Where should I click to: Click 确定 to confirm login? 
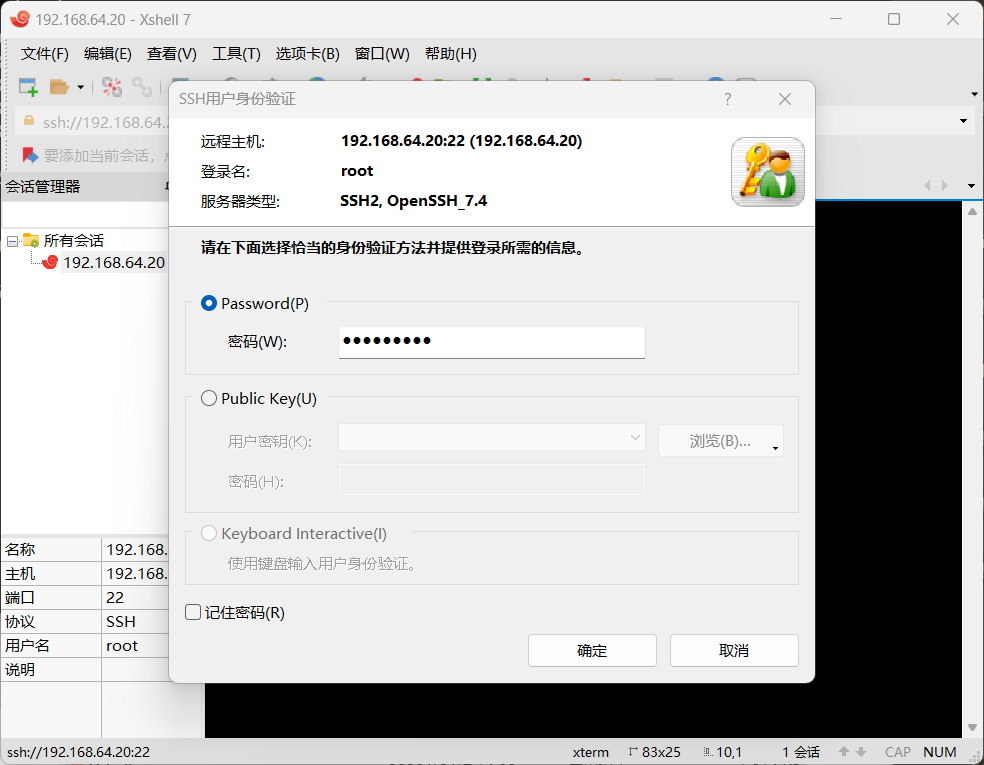pos(592,650)
